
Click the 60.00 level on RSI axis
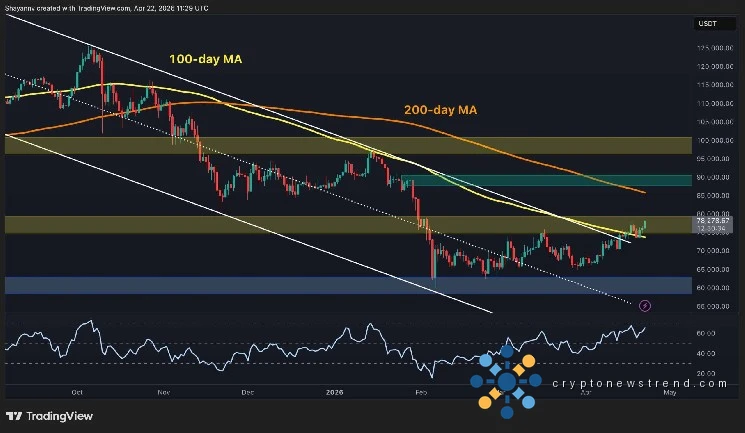(707, 332)
